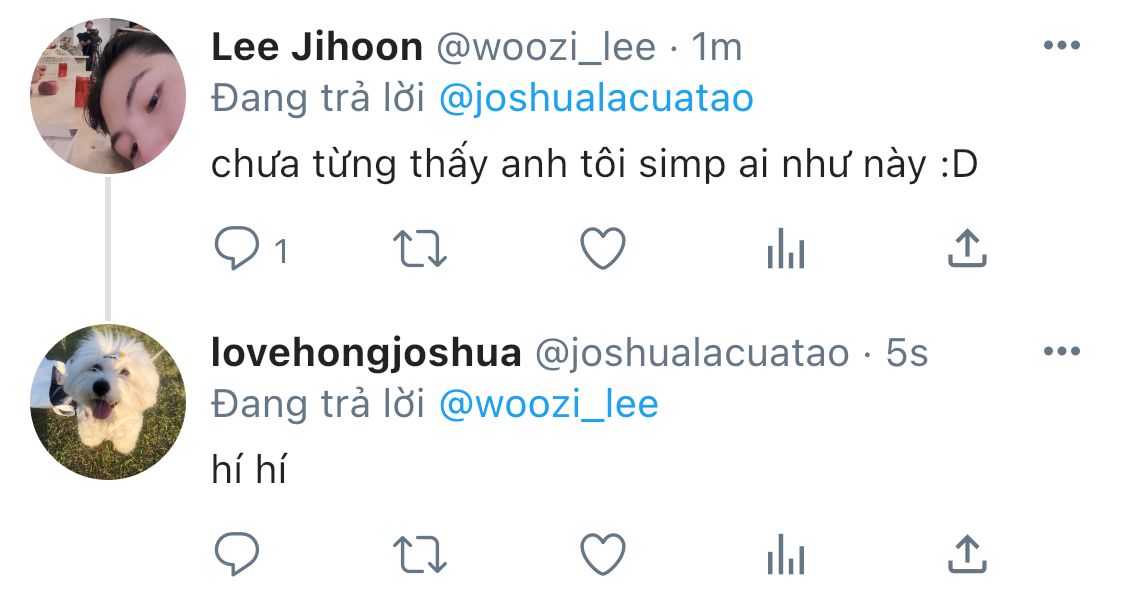Share Lee Jihoon's tweet
The height and width of the screenshot is (599, 1125).
pos(967,248)
